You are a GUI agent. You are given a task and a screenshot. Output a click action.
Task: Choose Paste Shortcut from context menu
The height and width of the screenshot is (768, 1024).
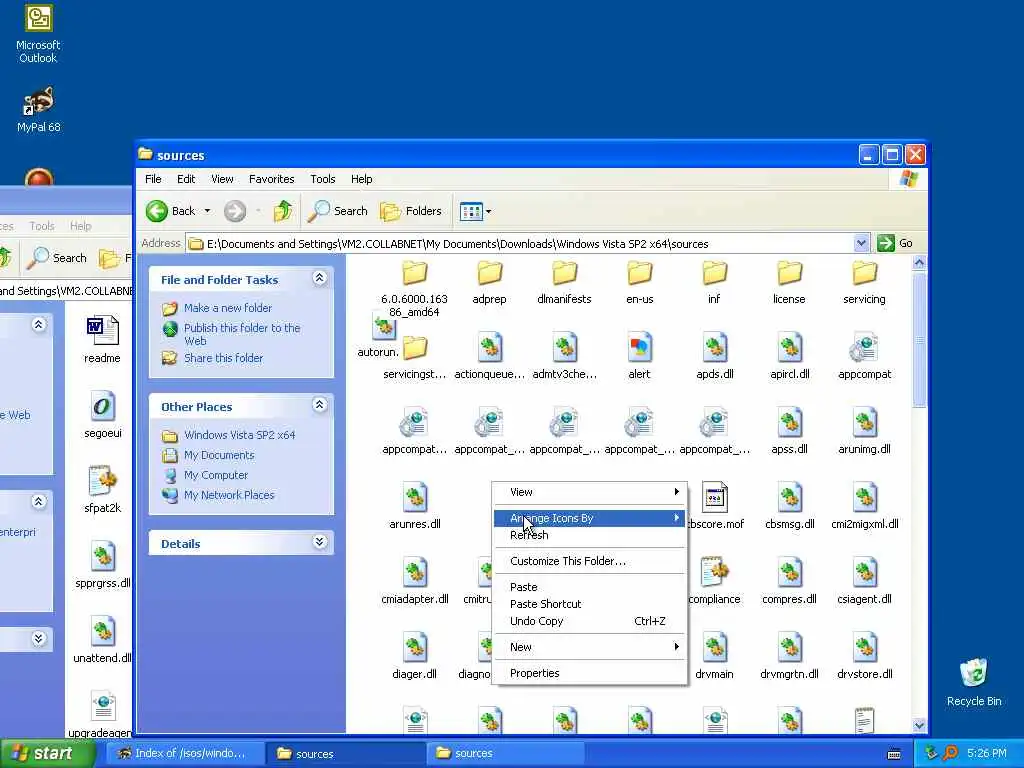coord(588,604)
